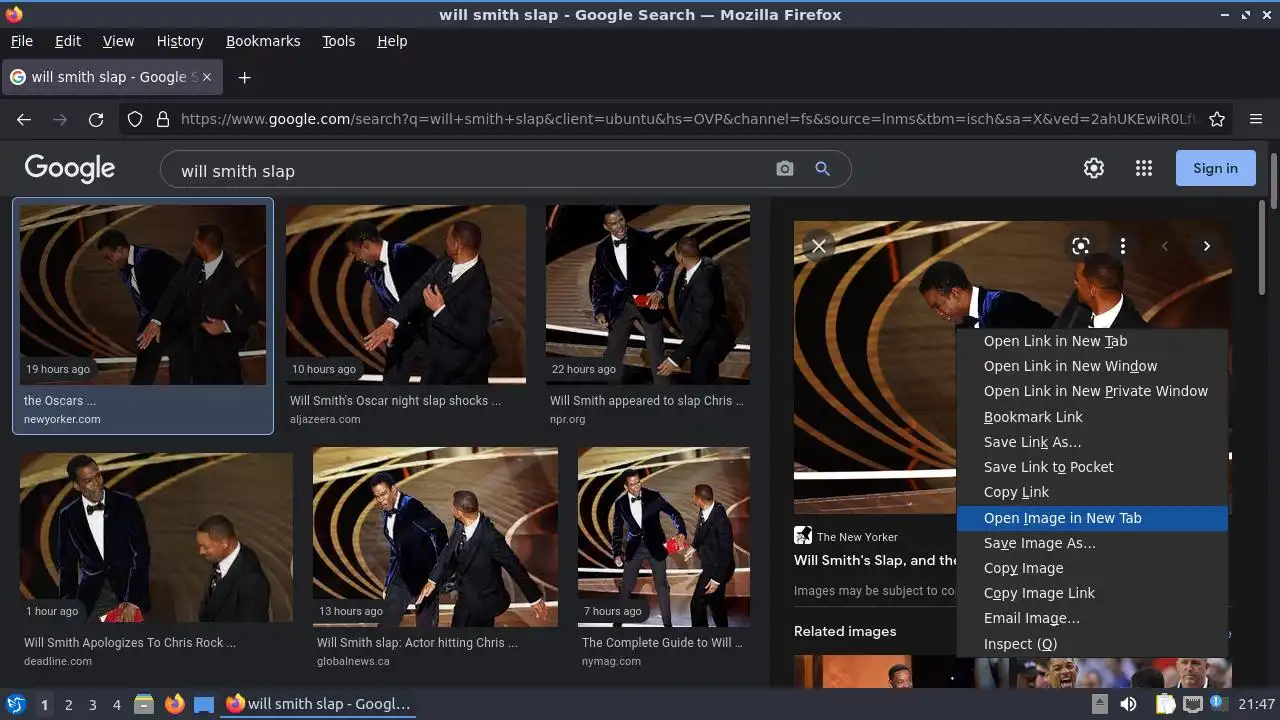
Task: Open a new tab with the plus button
Action: (x=244, y=77)
